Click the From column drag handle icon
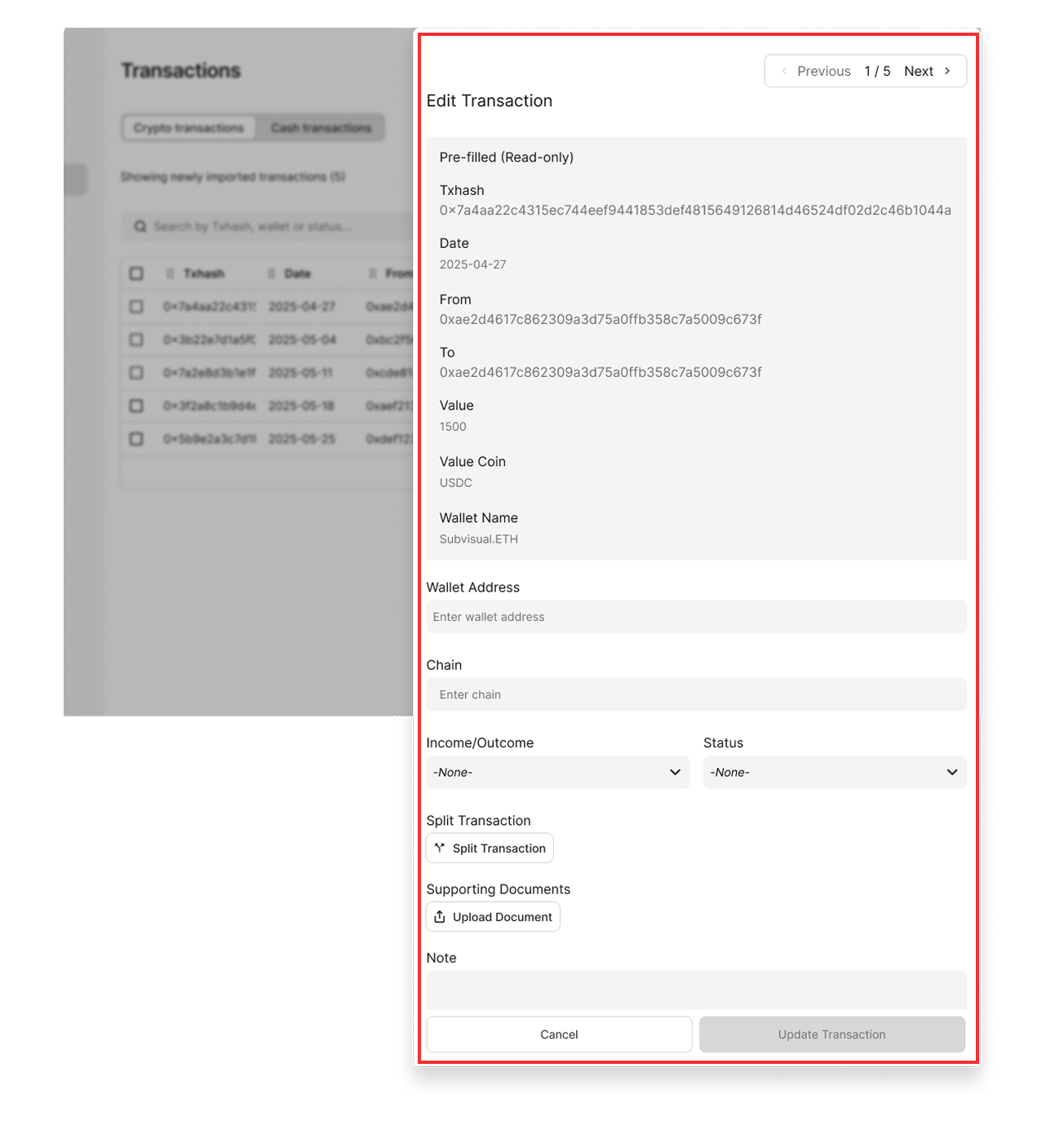The image size is (1064, 1121). [x=372, y=273]
